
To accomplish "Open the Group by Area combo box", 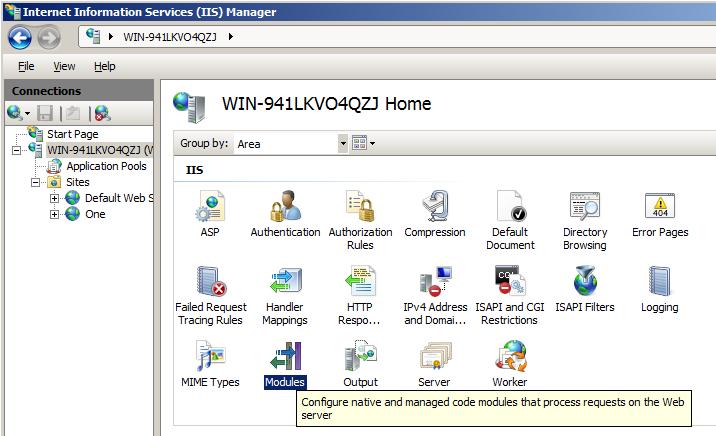I will click(x=290, y=144).
